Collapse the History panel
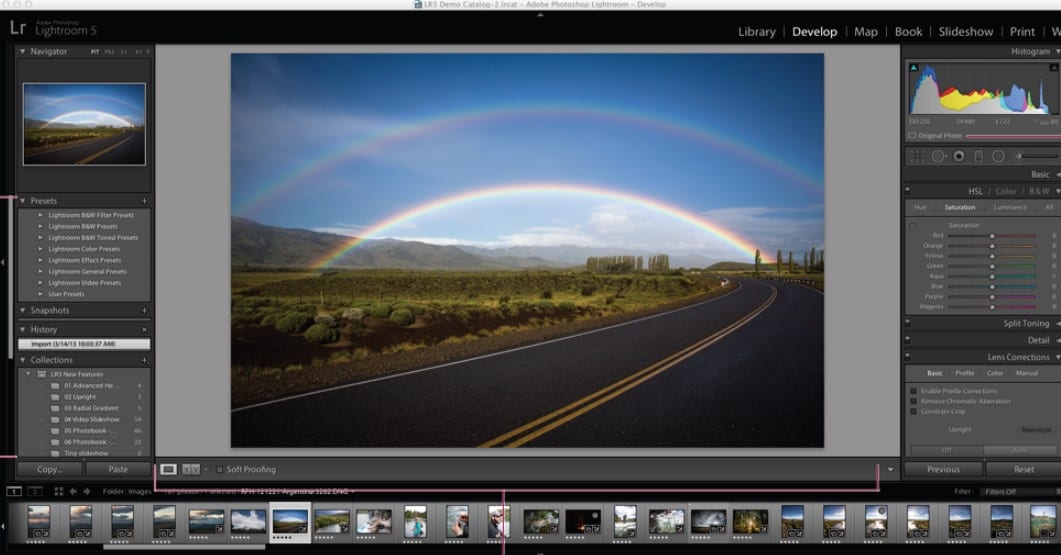Screen dimensions: 1061x555 coord(22,330)
